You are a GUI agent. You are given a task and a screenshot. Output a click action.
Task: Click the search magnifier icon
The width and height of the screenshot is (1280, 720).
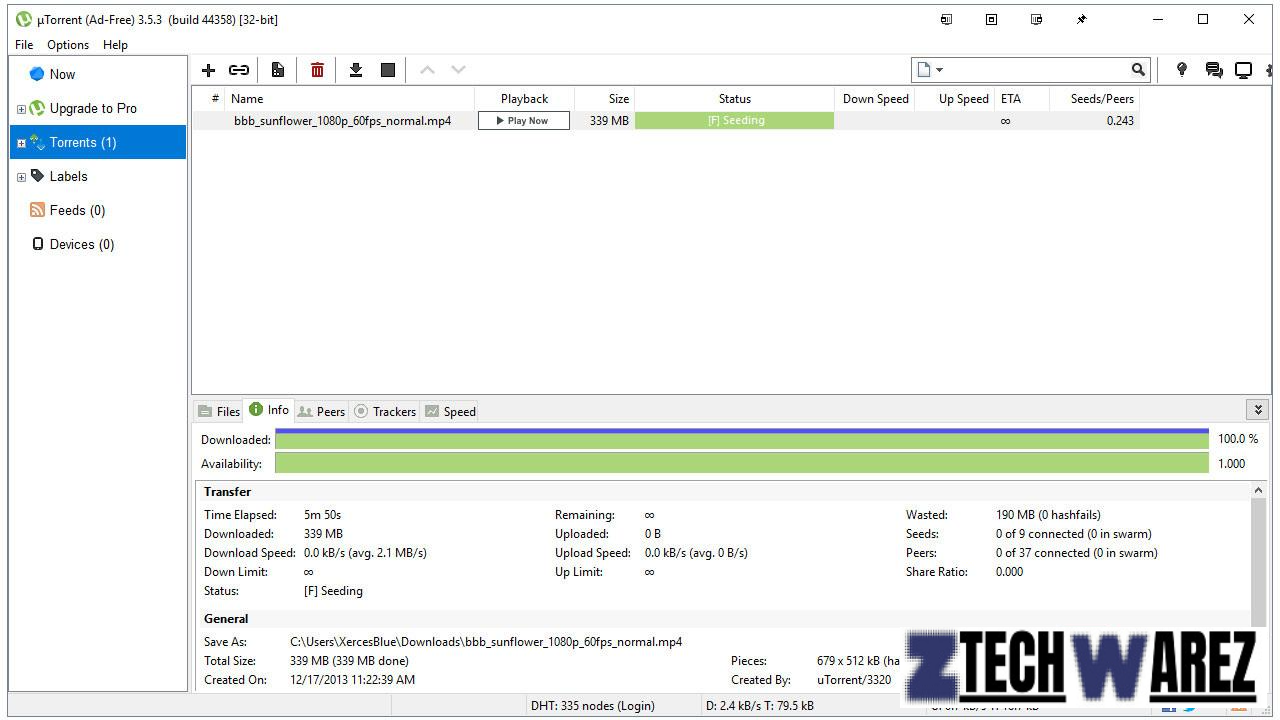click(1138, 70)
